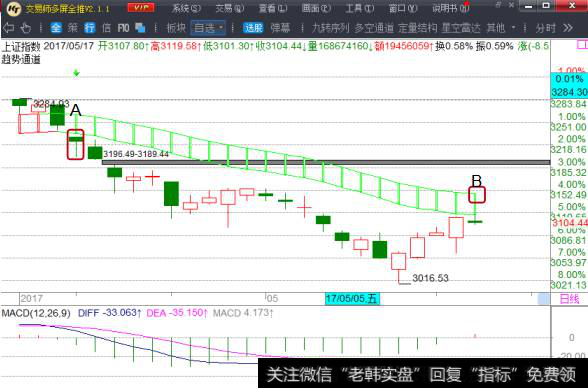Viewport: 588px width, 388px height.
Task: Open the 信 toolbar icon
Action: [x=106, y=28]
